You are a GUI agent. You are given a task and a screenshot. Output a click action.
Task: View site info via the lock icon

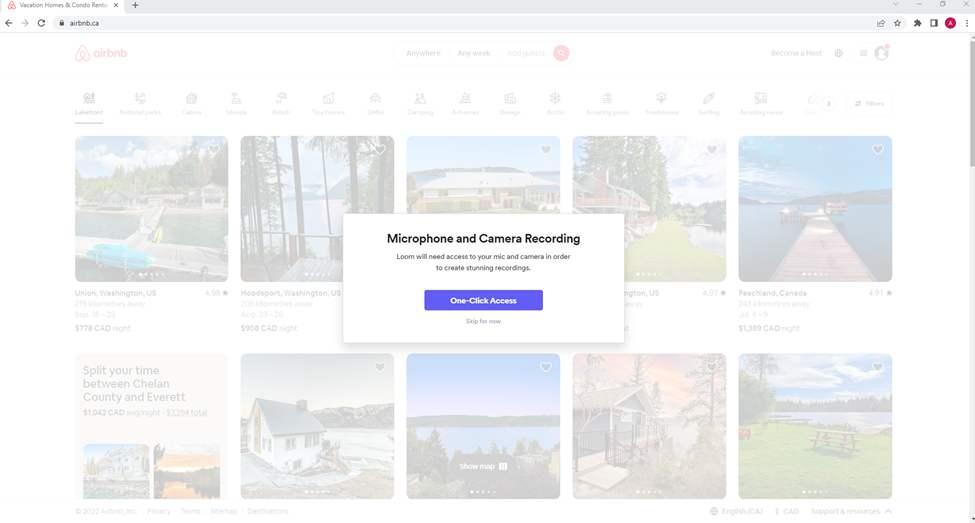pyautogui.click(x=62, y=23)
